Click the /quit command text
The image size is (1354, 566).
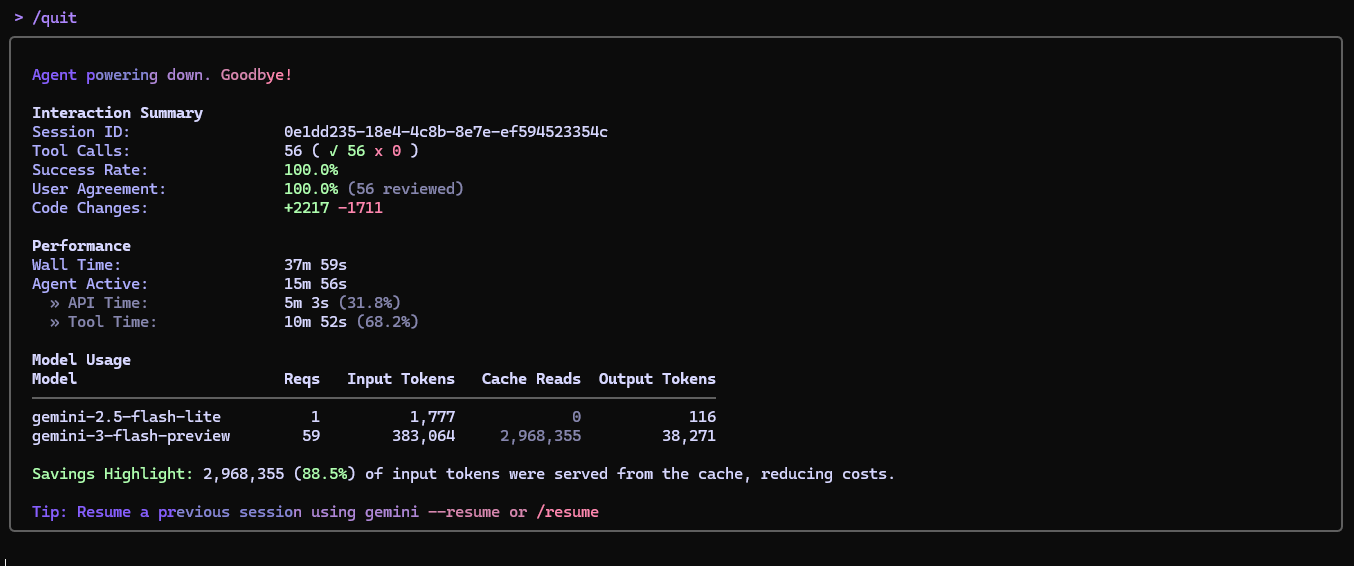(x=55, y=18)
